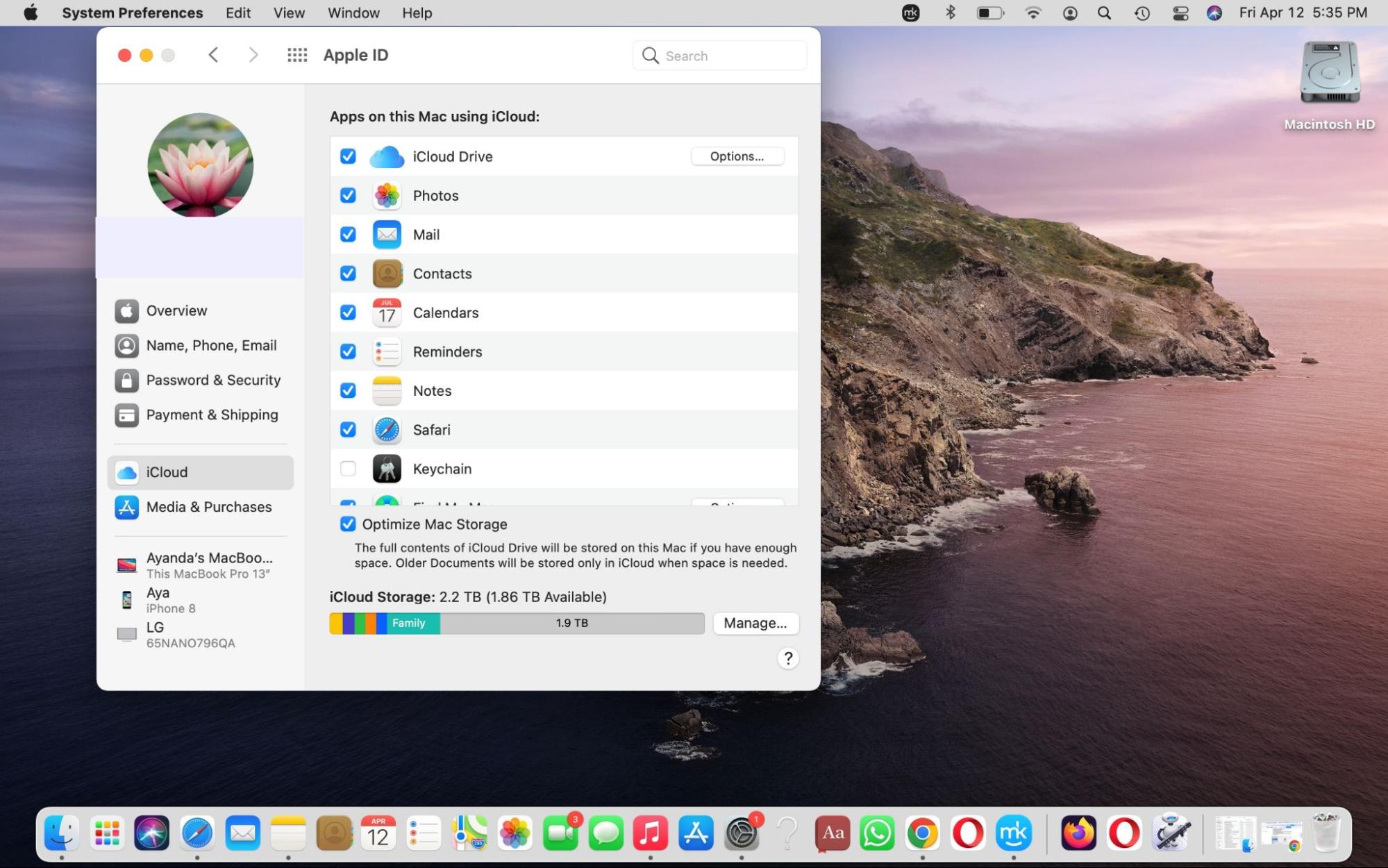This screenshot has height=868, width=1388.
Task: Click the date and time in menu bar
Action: [1303, 12]
